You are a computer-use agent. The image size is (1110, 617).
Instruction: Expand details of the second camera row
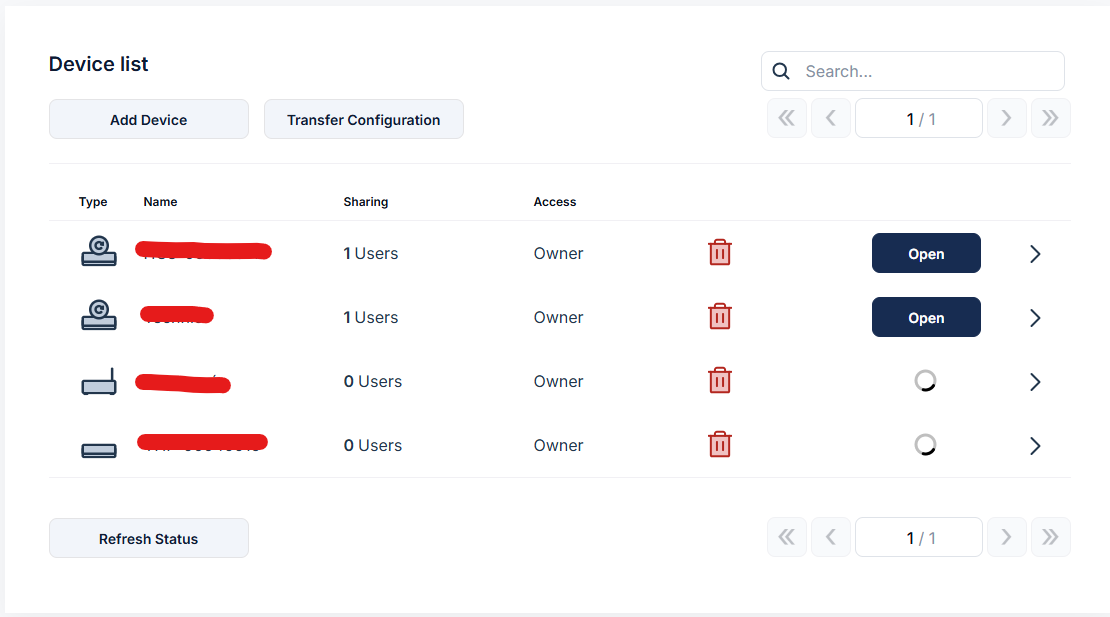click(x=1035, y=318)
